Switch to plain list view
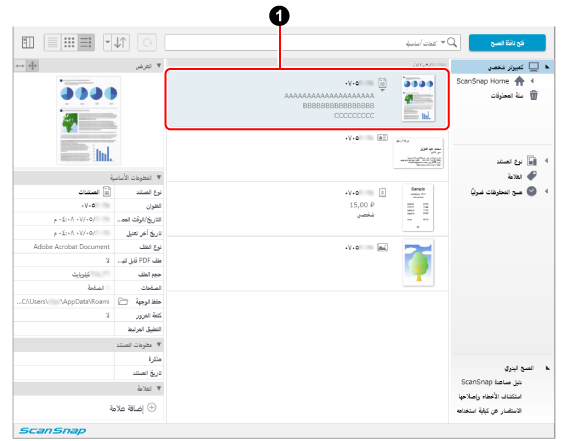 pyautogui.click(x=53, y=42)
